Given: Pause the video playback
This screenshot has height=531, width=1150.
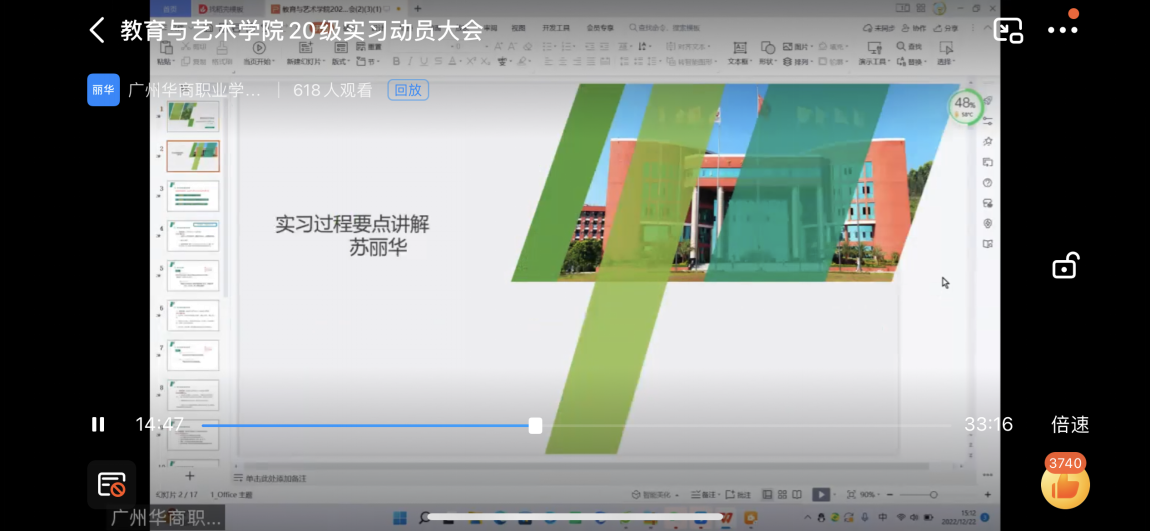Looking at the screenshot, I should tap(98, 424).
